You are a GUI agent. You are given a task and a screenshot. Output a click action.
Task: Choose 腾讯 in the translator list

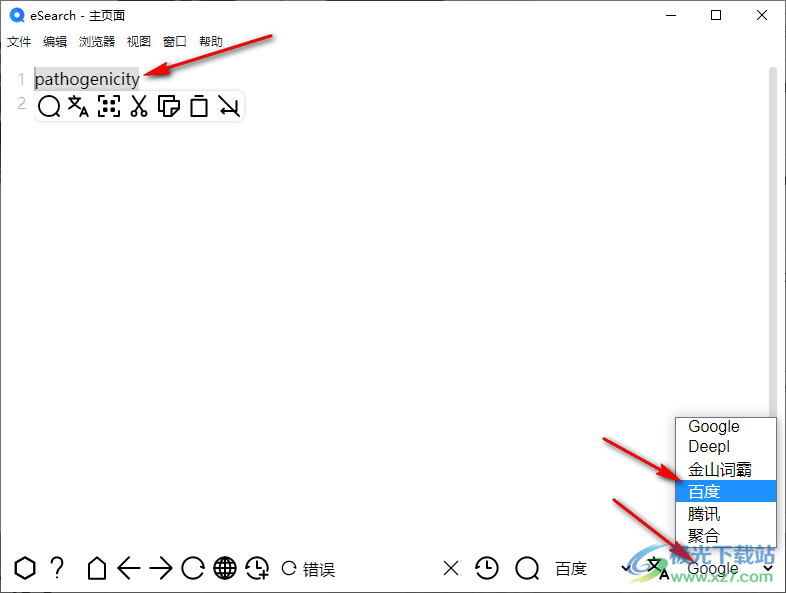pos(726,514)
